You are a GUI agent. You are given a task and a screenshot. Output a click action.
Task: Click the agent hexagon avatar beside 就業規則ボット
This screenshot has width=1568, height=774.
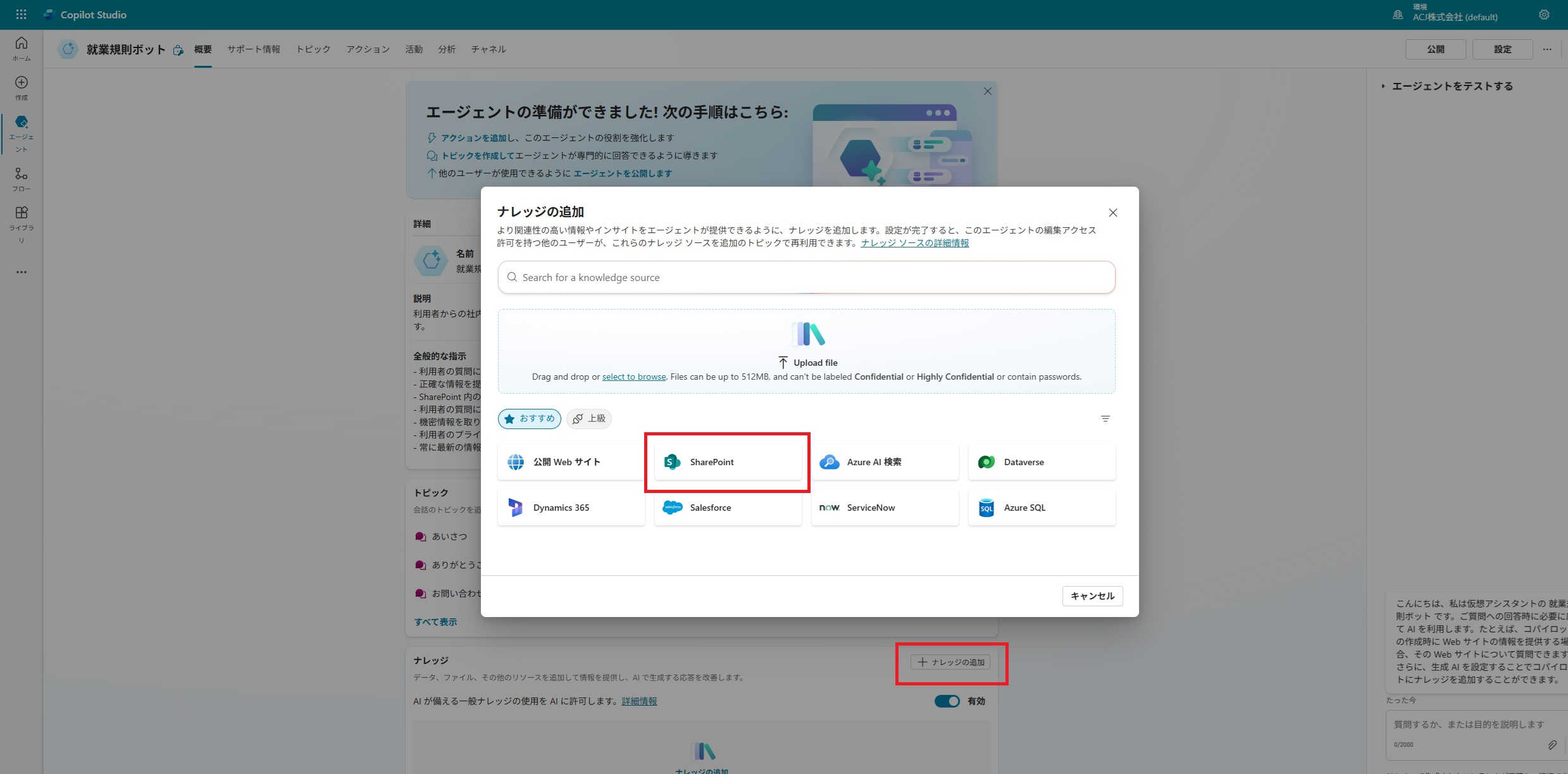point(68,49)
